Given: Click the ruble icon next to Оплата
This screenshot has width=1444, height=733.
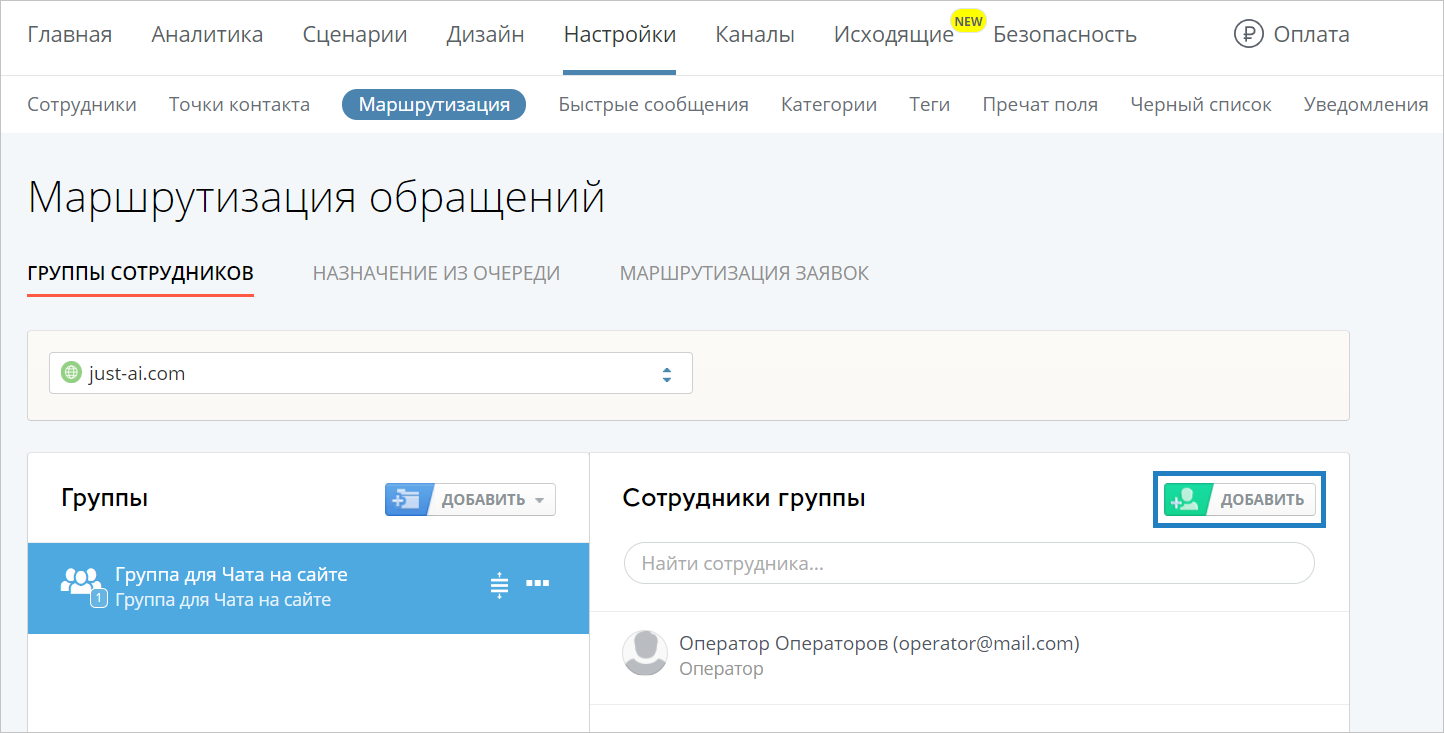Looking at the screenshot, I should click(1249, 35).
